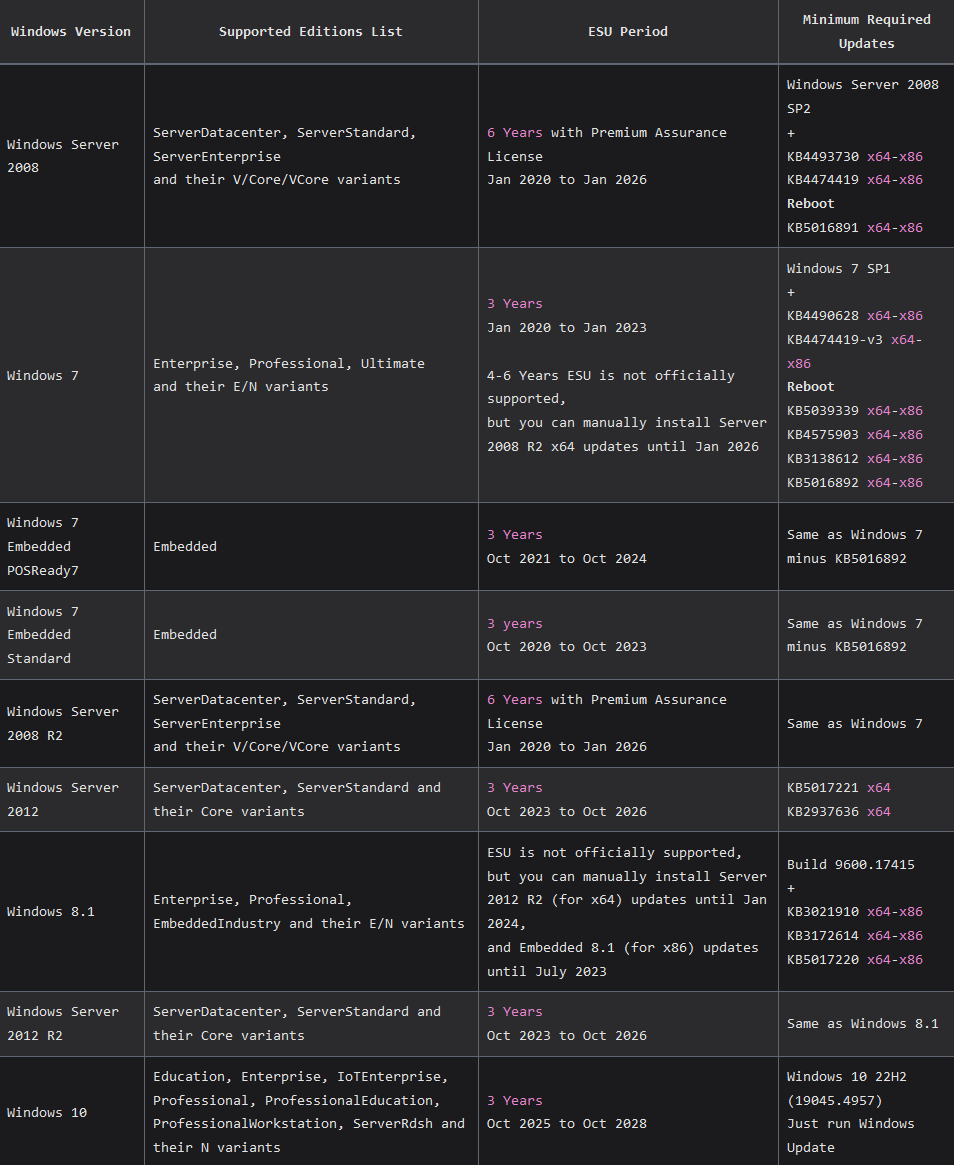Click "6 Years" in the Windows Server 2008 row
Viewport: 954px width, 1165px height.
tap(514, 133)
